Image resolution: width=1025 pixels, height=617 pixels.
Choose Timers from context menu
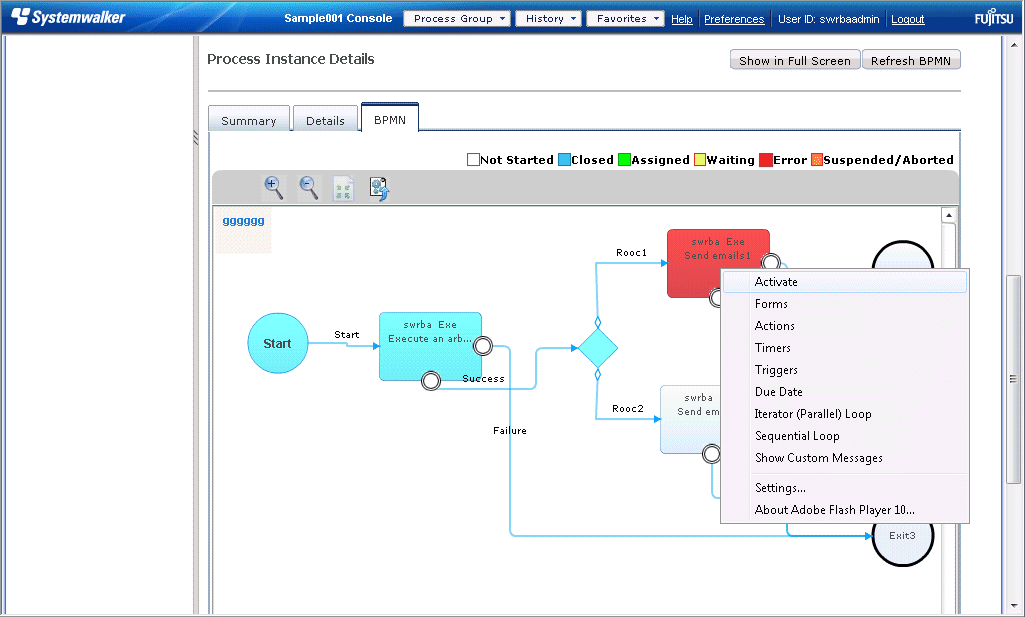[x=845, y=348]
